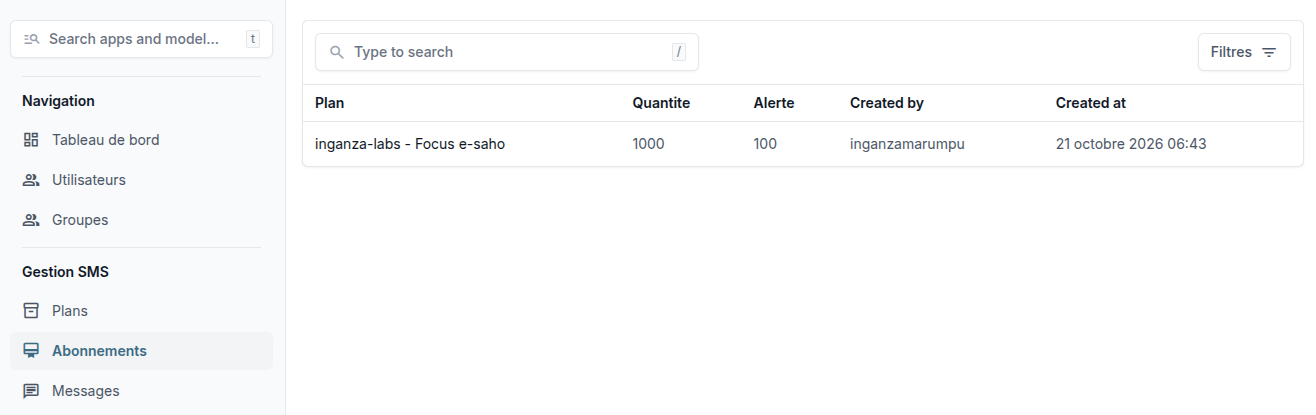The width and height of the screenshot is (1316, 415).
Task: Sort by the Alerte column header
Action: tap(774, 103)
